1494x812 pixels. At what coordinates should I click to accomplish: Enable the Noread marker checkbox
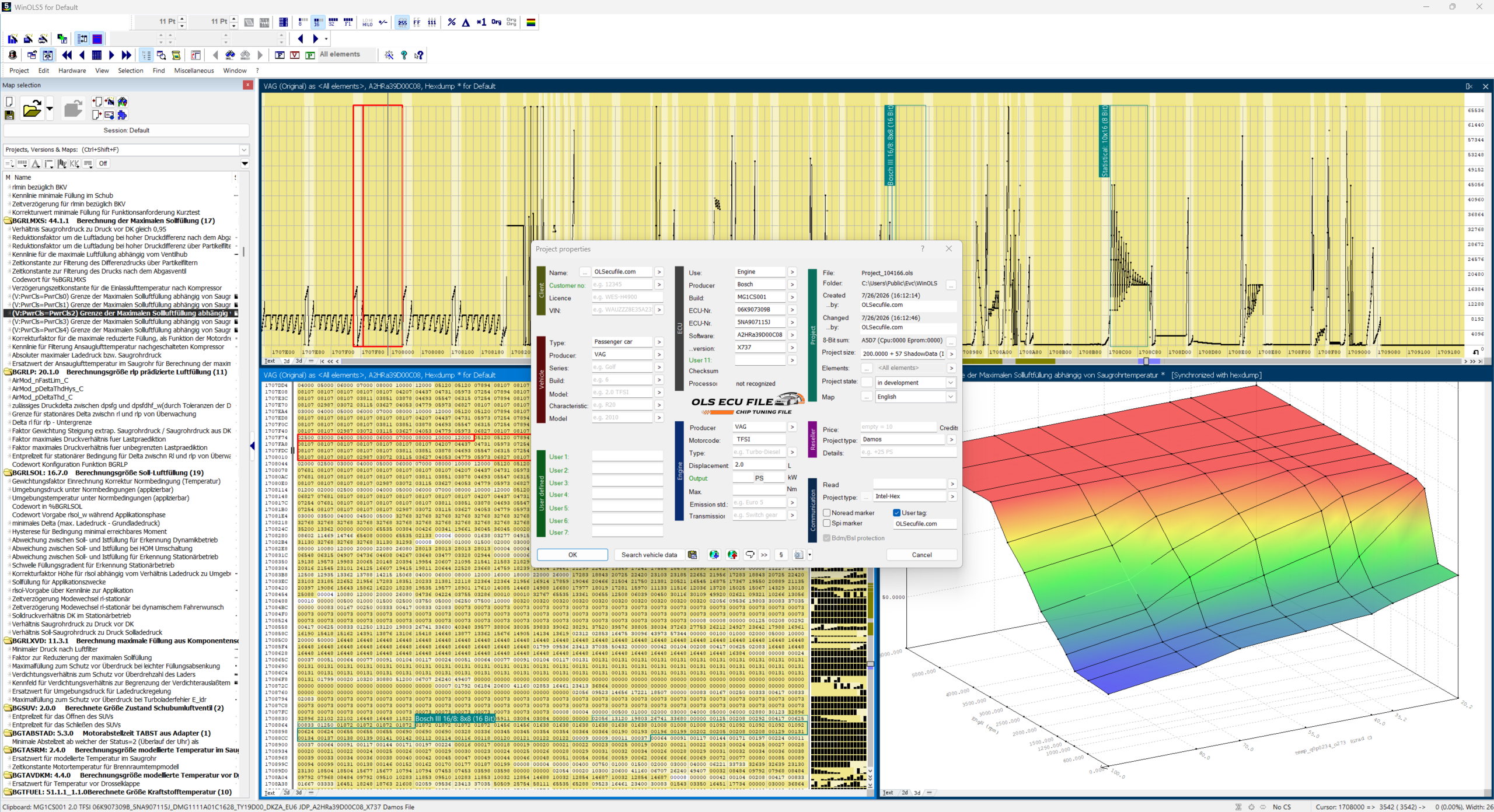pyautogui.click(x=827, y=513)
